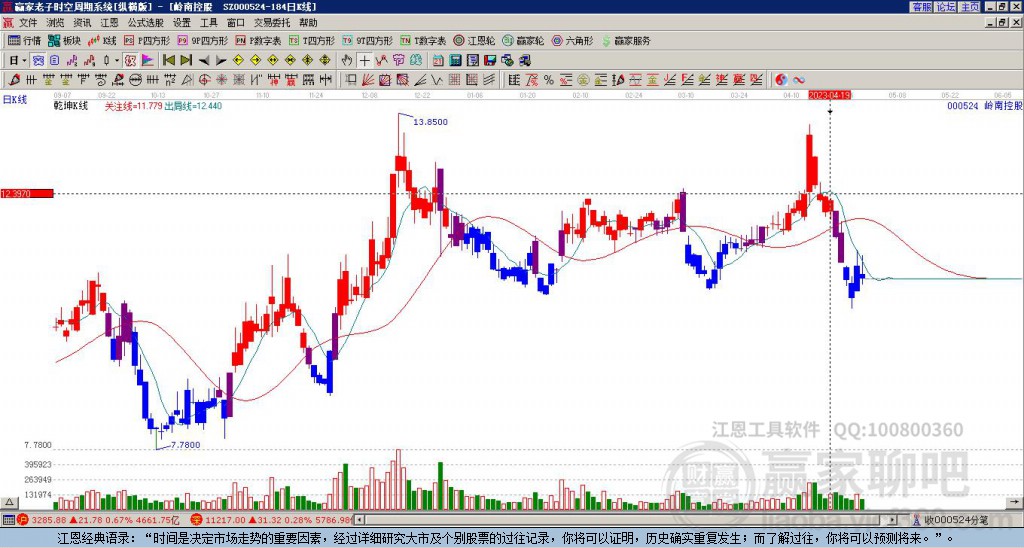Screen dimensions: 1024x548
Task: Click the horizontal scrollbar right arrow
Action: click(893, 520)
